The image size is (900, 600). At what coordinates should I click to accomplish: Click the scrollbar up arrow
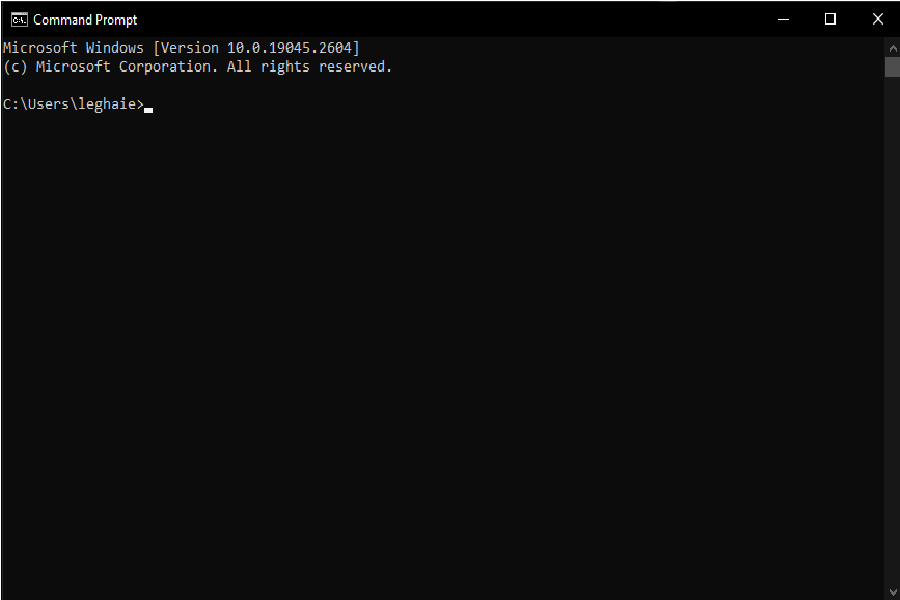(892, 46)
